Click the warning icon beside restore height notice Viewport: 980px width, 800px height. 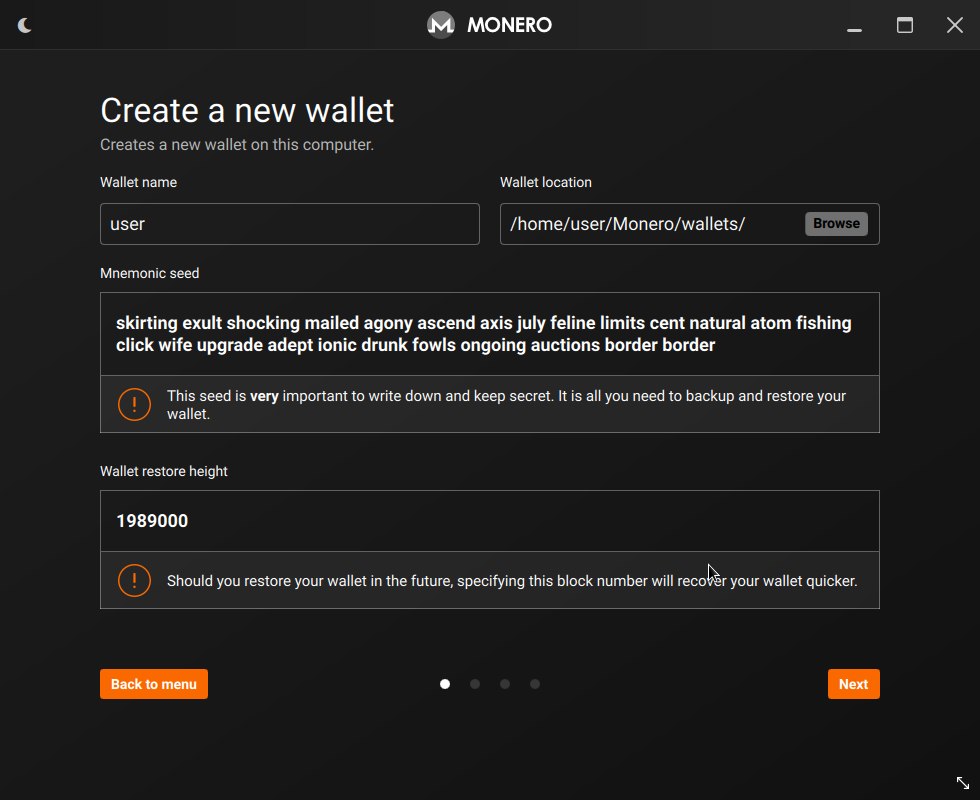coord(134,580)
